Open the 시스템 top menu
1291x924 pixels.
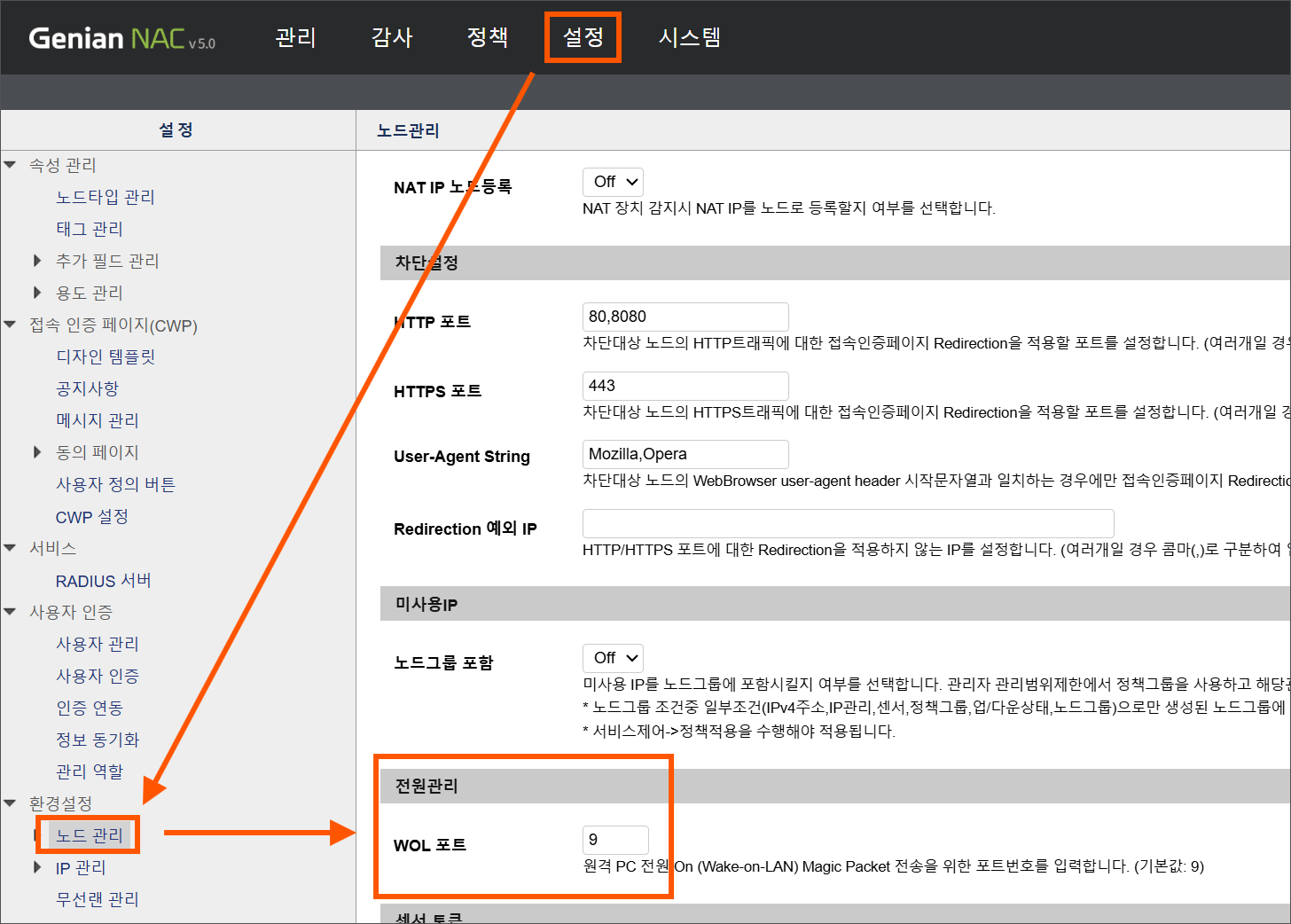click(x=689, y=37)
